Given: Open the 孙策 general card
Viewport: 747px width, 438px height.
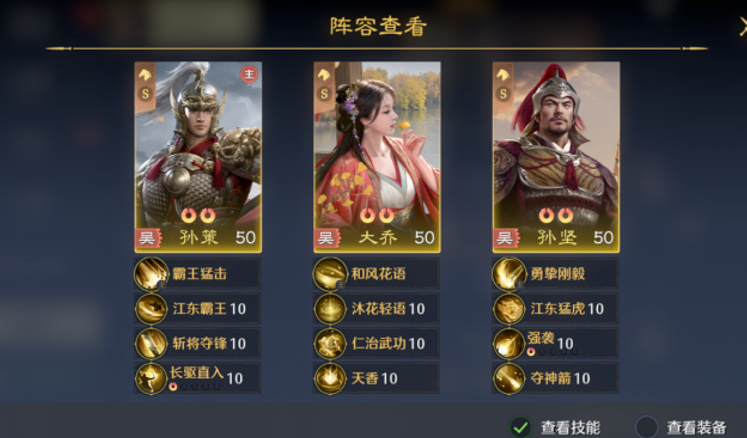Looking at the screenshot, I should click(x=198, y=157).
